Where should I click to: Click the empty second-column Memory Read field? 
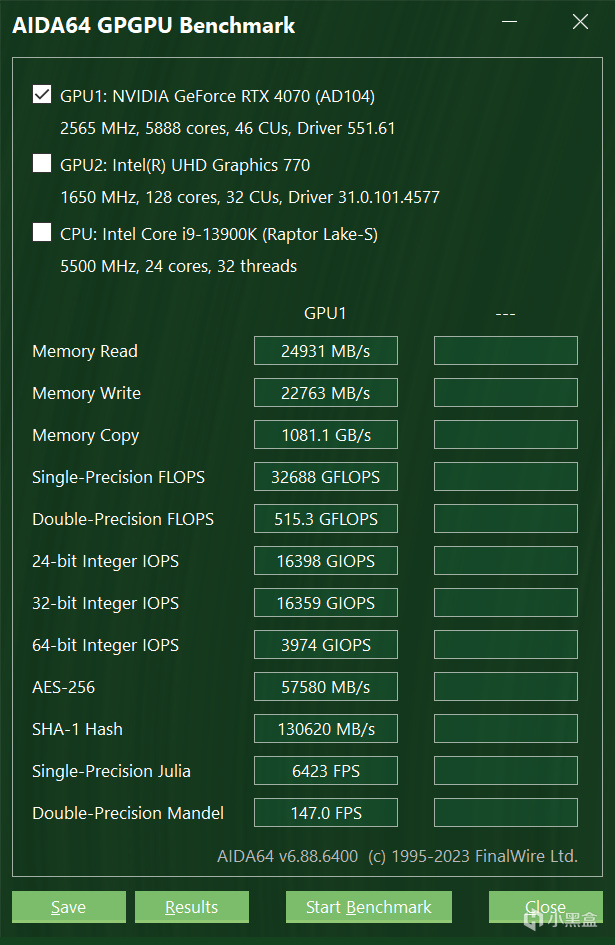[x=505, y=351]
